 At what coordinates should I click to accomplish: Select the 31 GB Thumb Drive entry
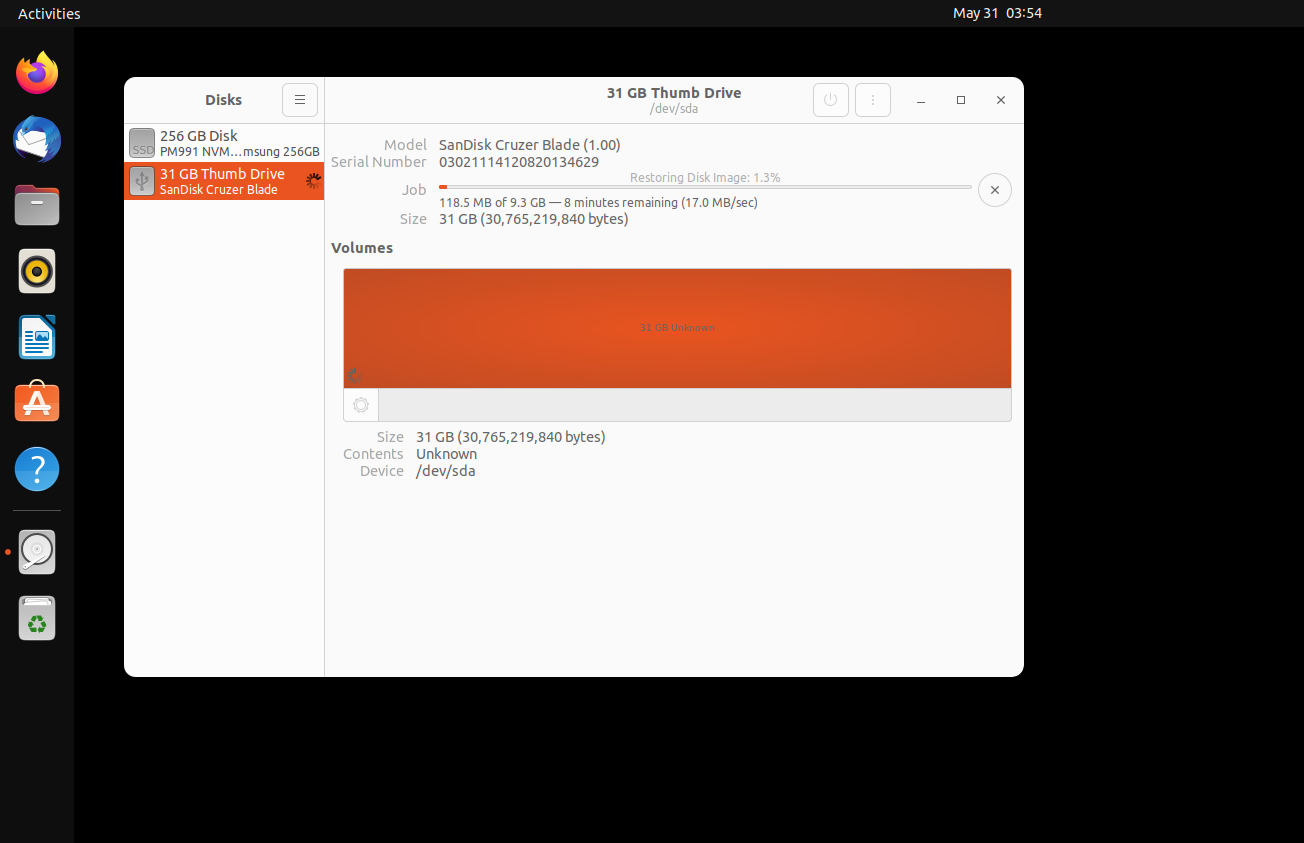click(x=224, y=181)
